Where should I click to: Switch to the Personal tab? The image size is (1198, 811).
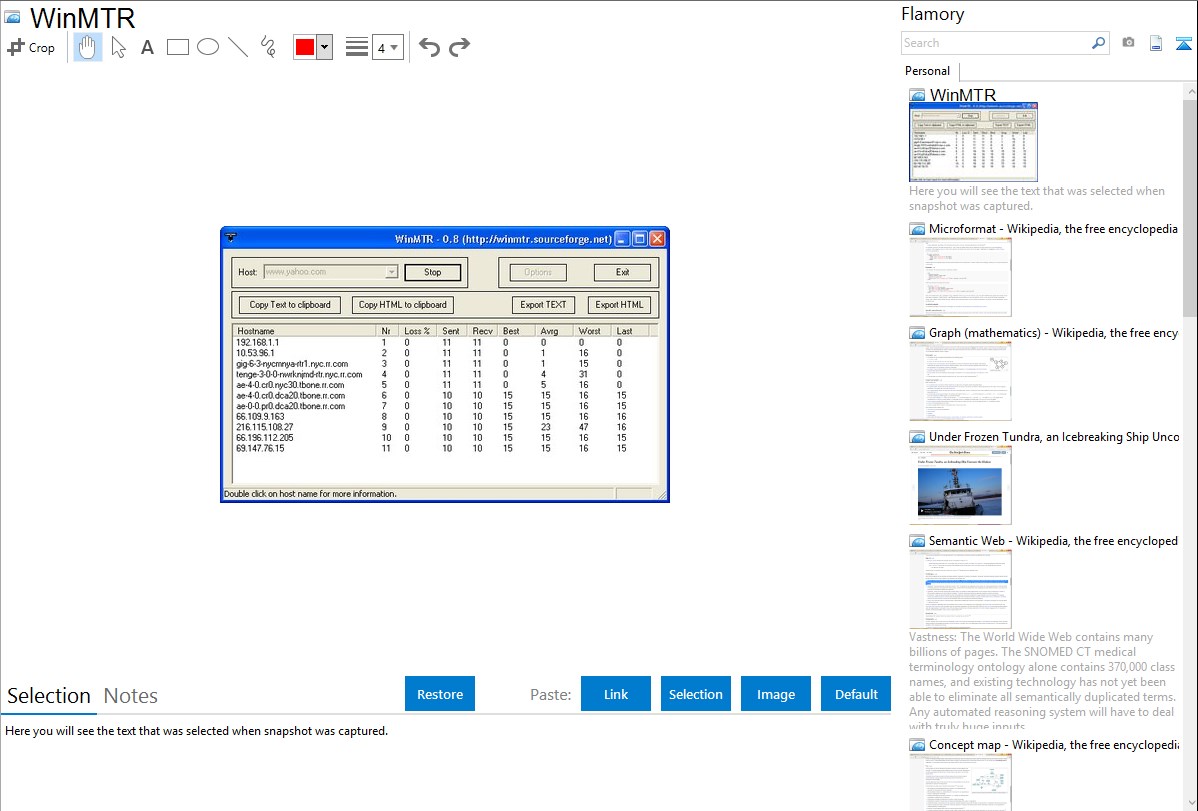(928, 71)
